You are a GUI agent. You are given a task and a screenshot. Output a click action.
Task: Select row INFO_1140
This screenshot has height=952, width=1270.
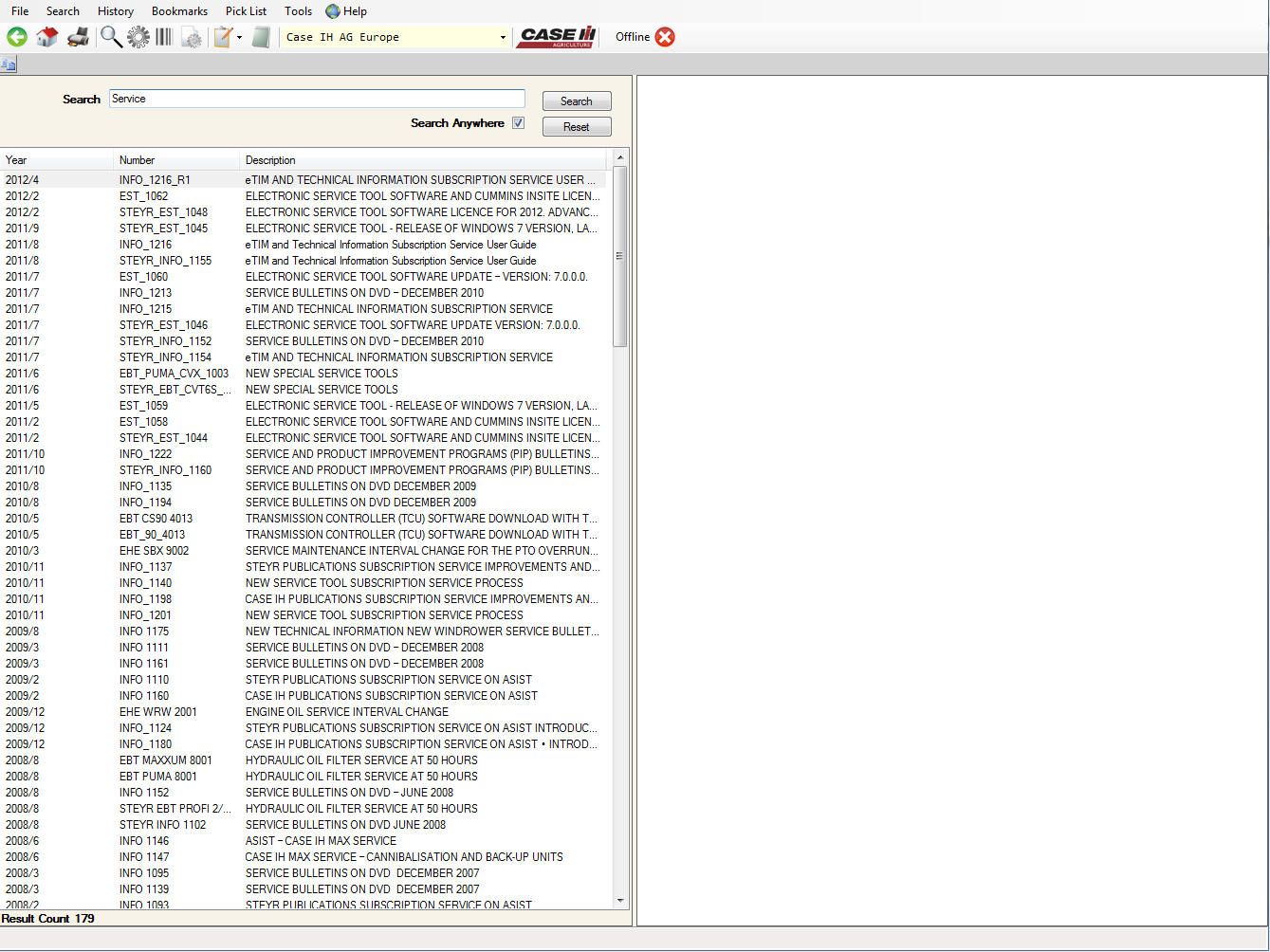(304, 583)
